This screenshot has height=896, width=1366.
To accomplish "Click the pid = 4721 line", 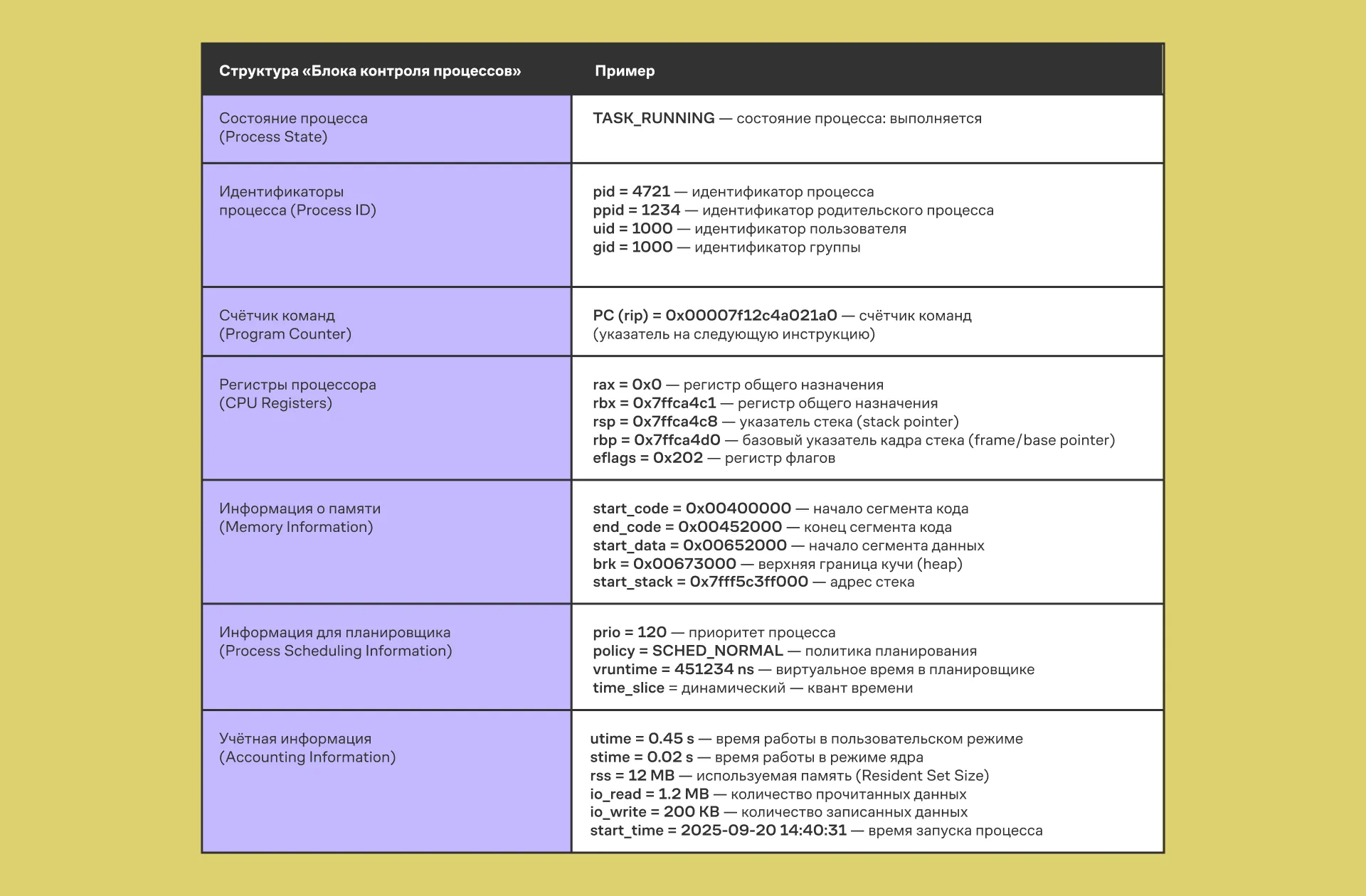I will [x=733, y=192].
